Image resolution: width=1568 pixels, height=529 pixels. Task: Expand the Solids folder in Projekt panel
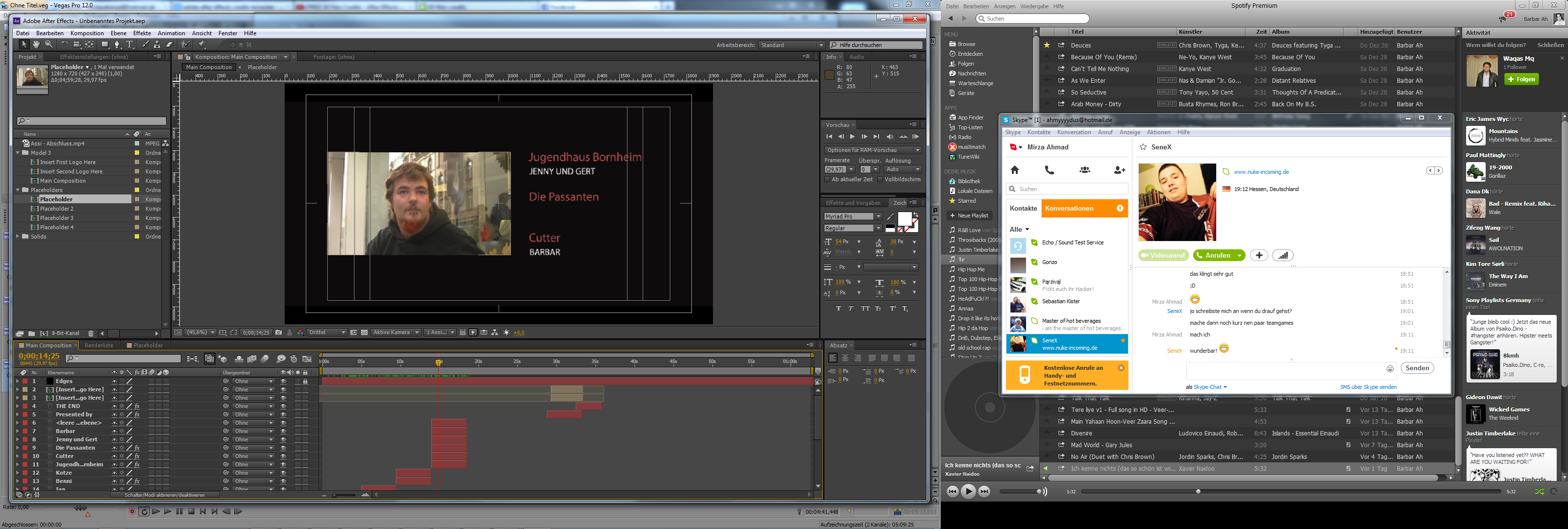[x=18, y=236]
